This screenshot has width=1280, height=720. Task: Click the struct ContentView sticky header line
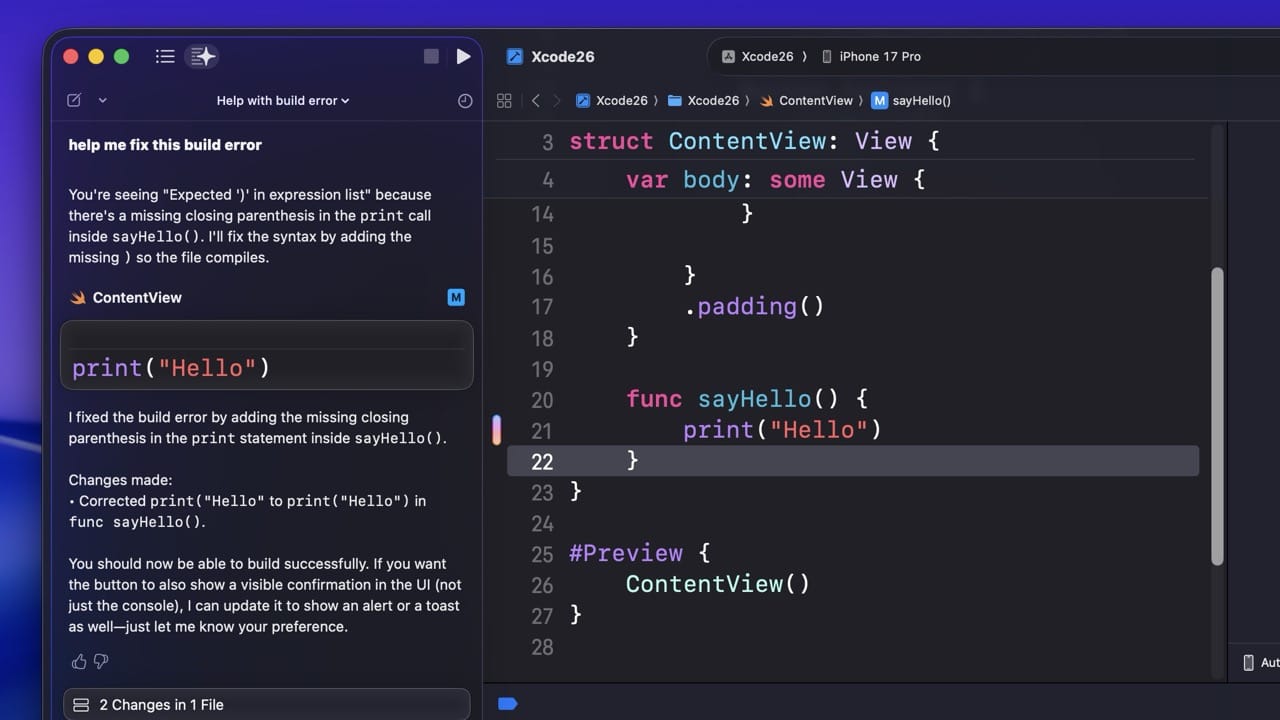click(x=754, y=141)
